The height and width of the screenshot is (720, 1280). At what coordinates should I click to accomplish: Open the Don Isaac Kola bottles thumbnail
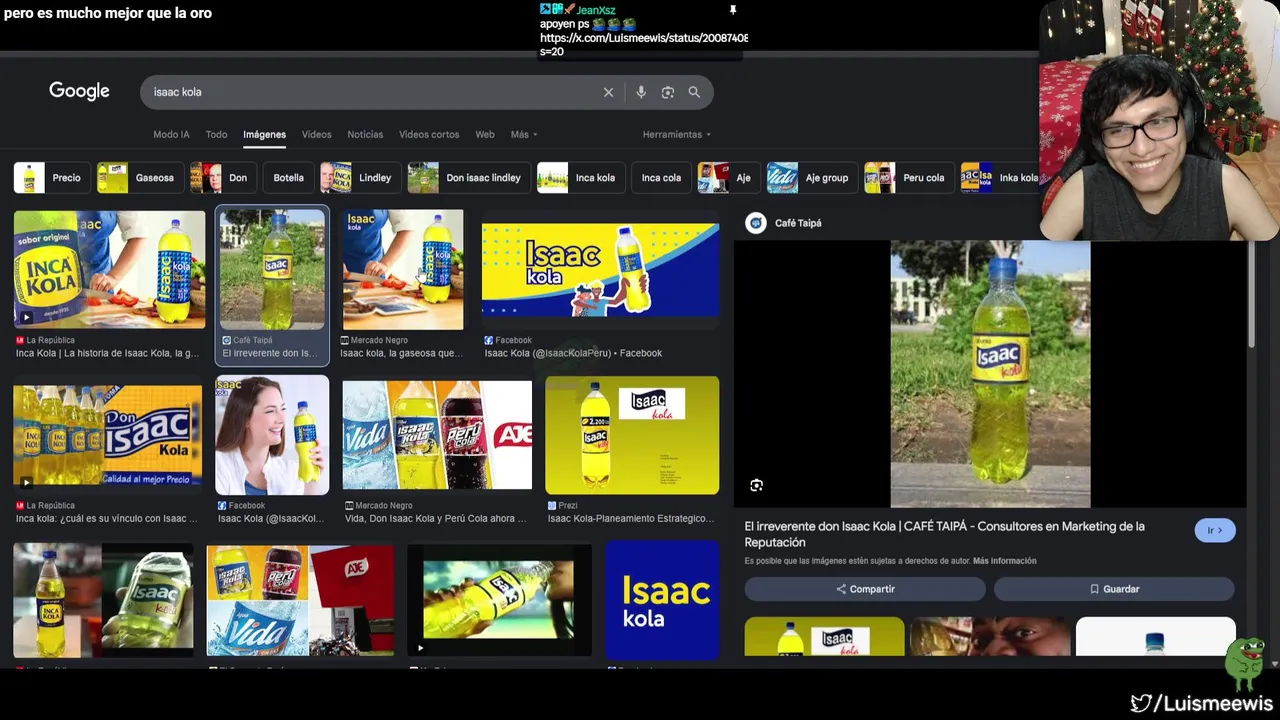tap(107, 435)
